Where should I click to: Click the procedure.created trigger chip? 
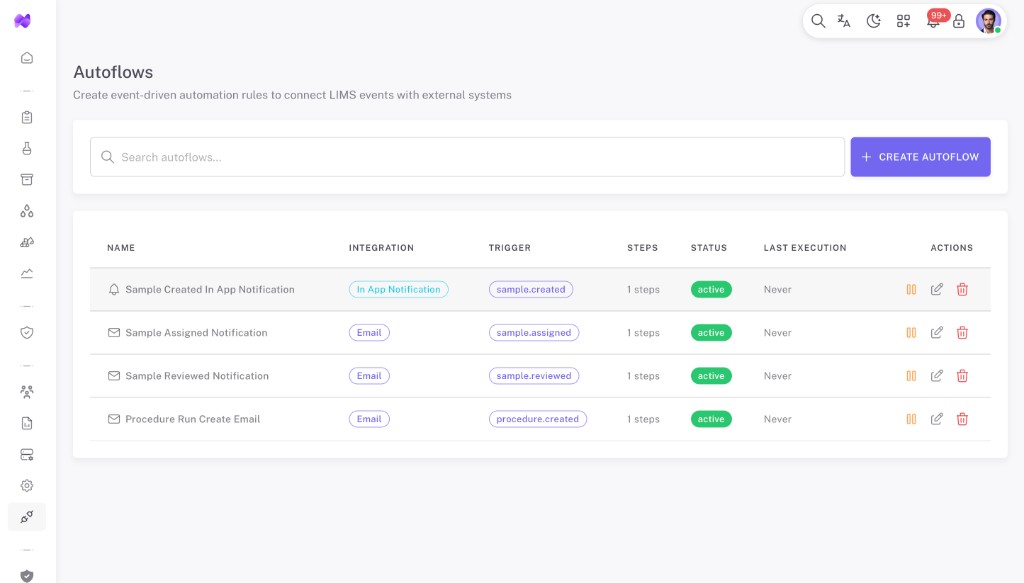(x=537, y=418)
